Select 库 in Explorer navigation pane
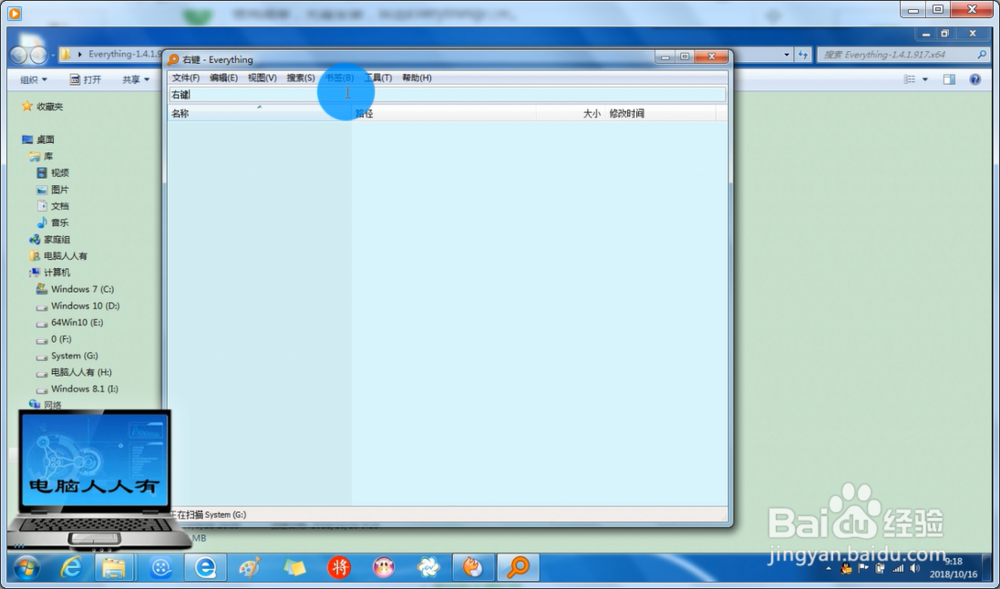Screen dimensions: 1000x589 click(41, 156)
